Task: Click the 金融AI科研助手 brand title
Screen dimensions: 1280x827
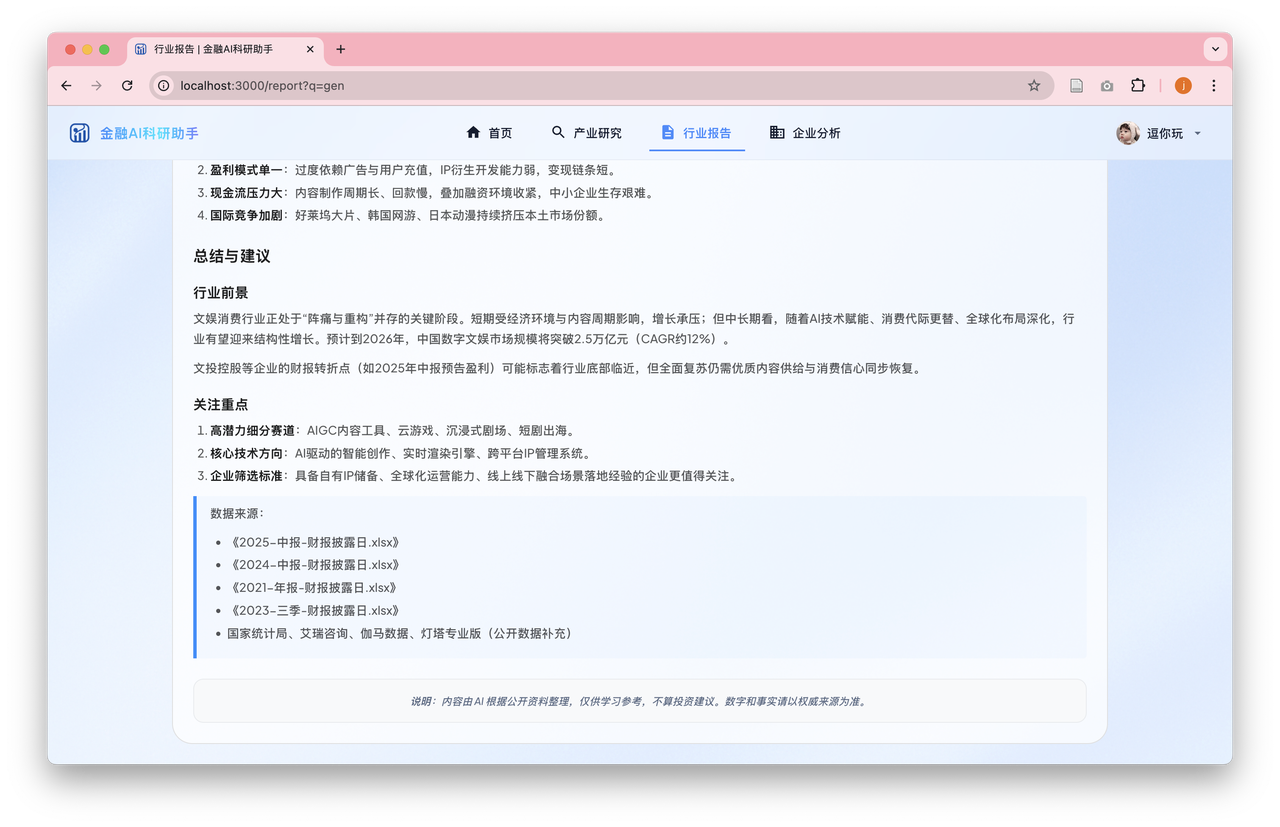Action: [149, 133]
